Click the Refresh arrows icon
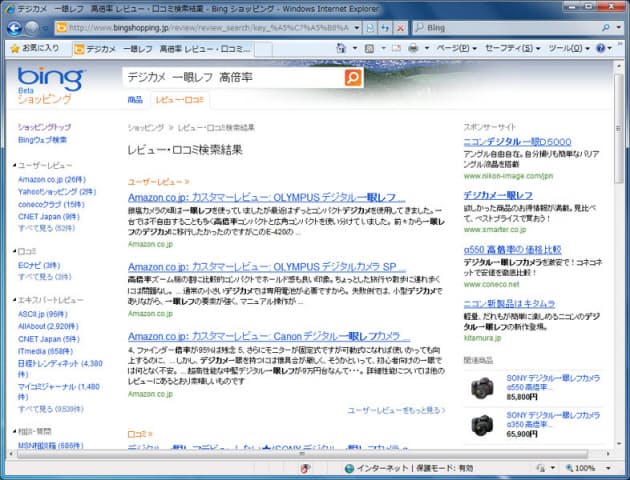630x480 pixels. click(385, 28)
